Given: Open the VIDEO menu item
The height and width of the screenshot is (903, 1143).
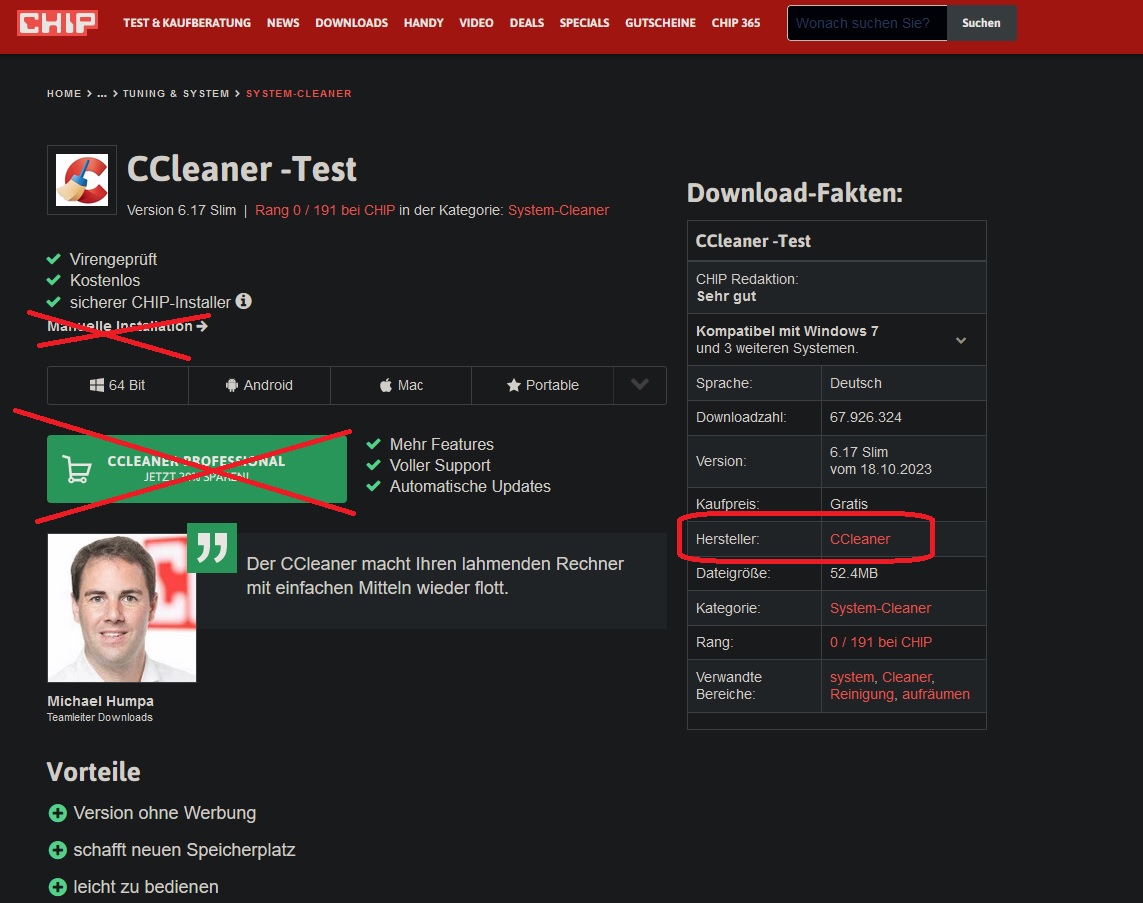Looking at the screenshot, I should tap(476, 23).
